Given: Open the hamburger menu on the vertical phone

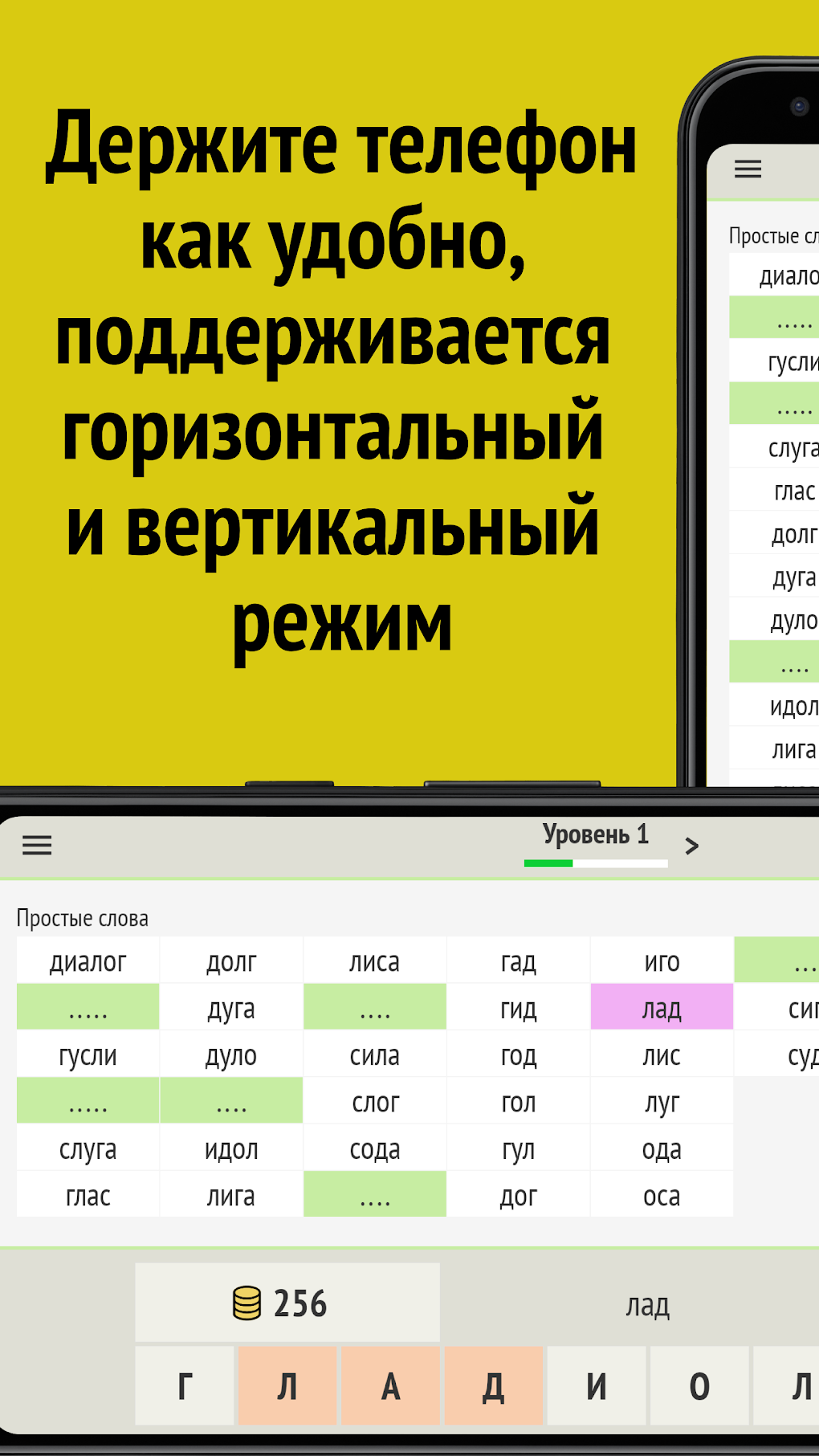Looking at the screenshot, I should pyautogui.click(x=748, y=169).
